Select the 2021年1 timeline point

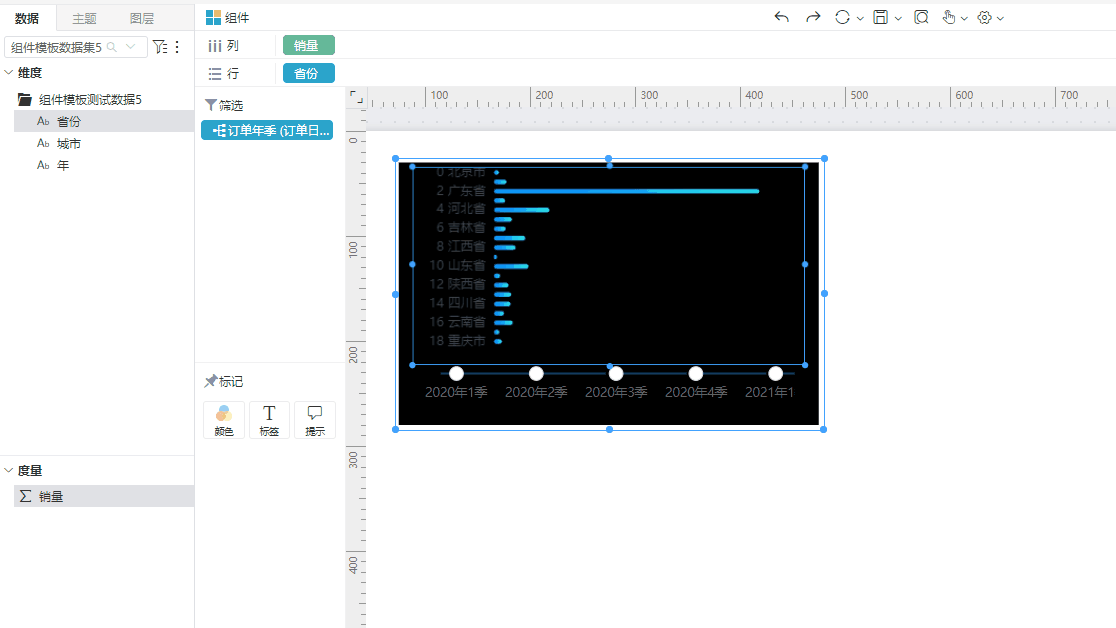point(775,373)
